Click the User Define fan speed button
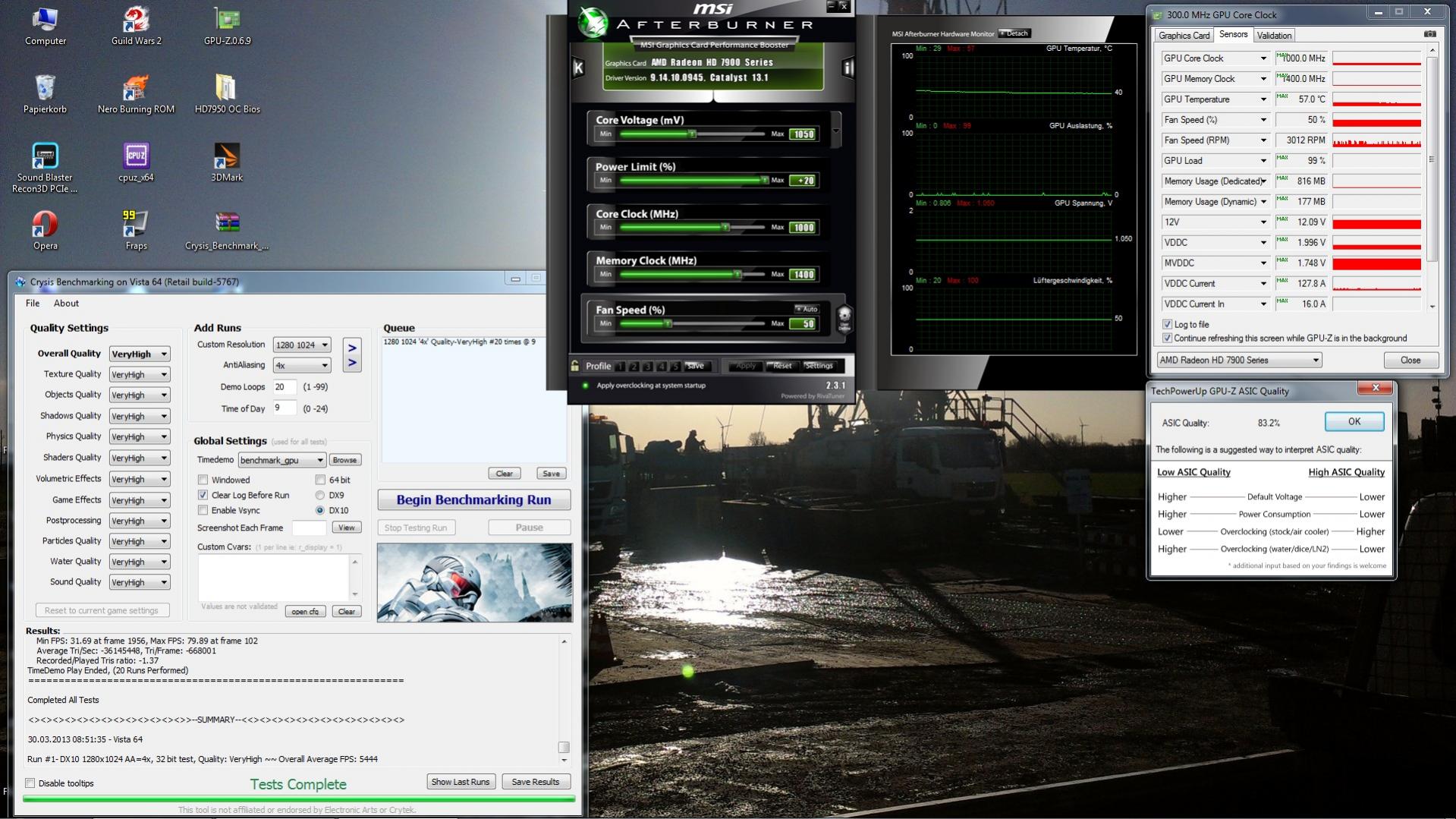Image resolution: width=1456 pixels, height=819 pixels. (844, 319)
